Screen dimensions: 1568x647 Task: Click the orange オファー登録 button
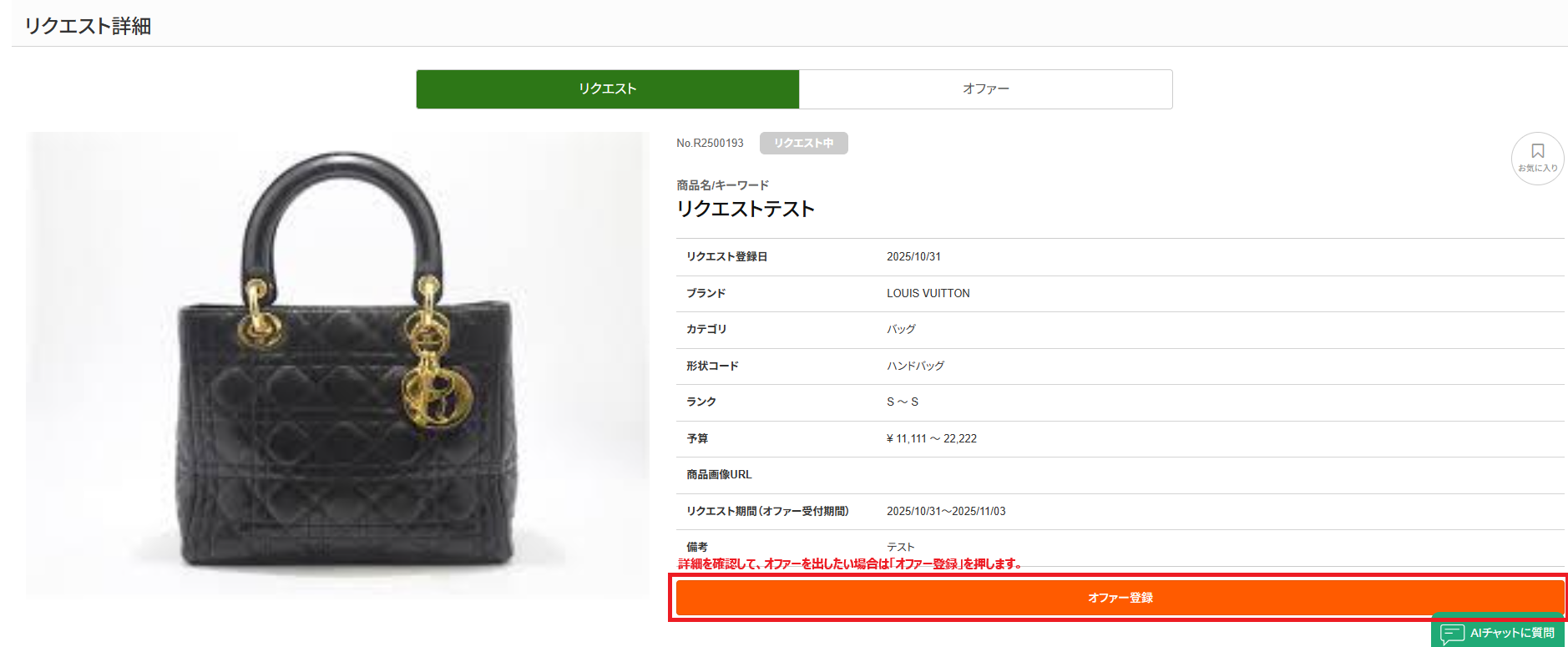(x=1120, y=598)
